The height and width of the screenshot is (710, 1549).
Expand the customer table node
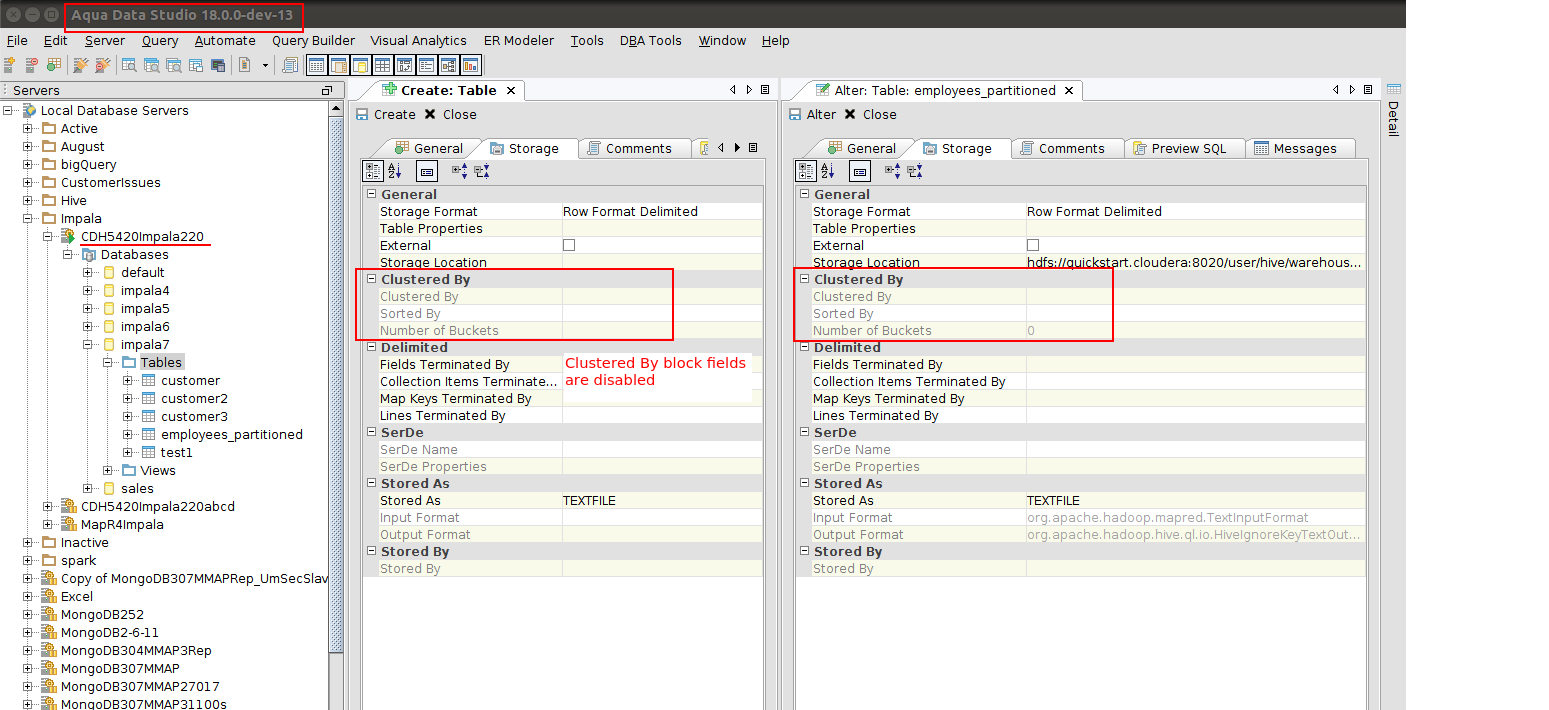coord(129,380)
